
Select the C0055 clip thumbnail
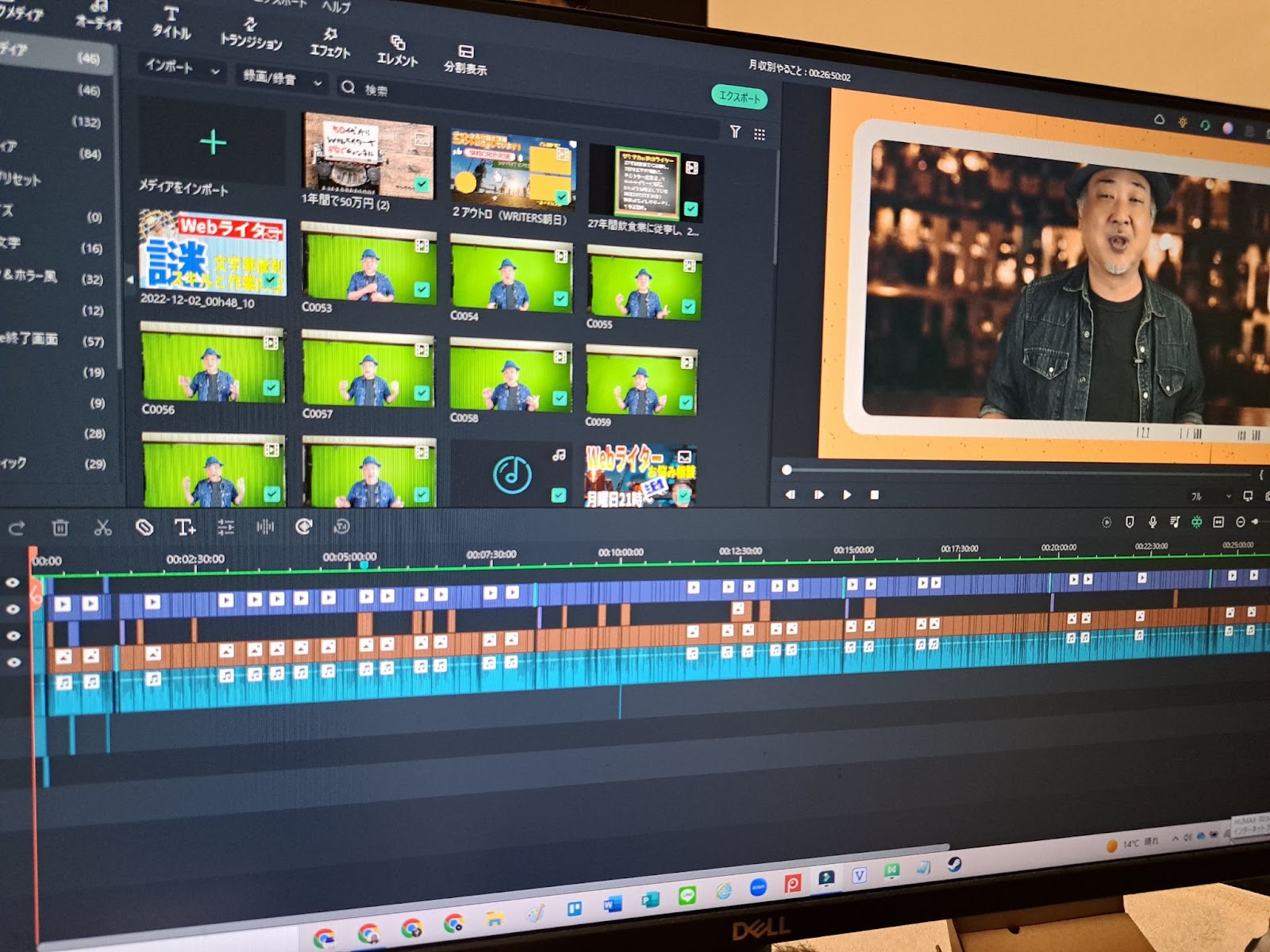point(644,282)
